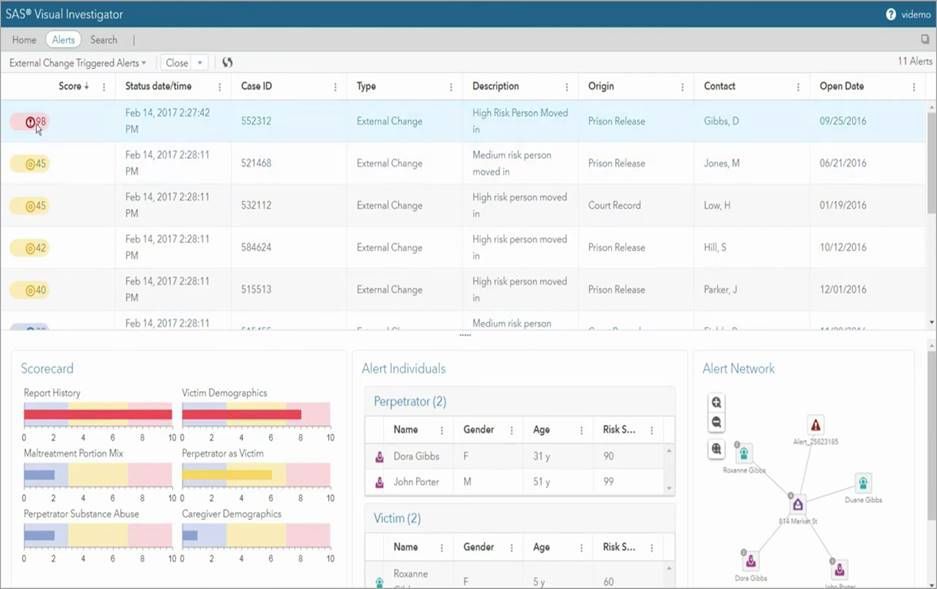Switch to the Search tab
The image size is (937, 589).
104,40
